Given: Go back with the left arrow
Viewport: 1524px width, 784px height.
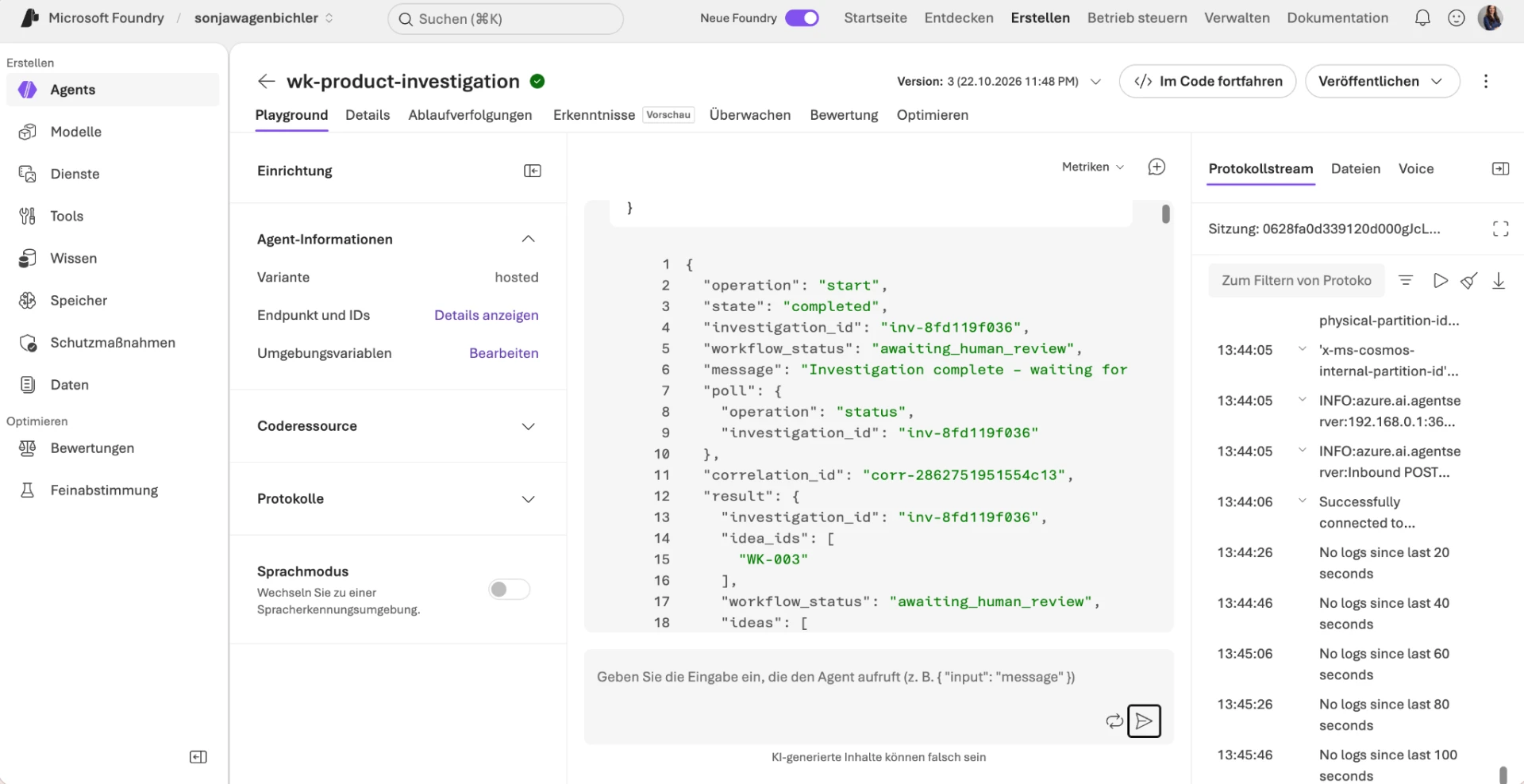Looking at the screenshot, I should pos(266,81).
